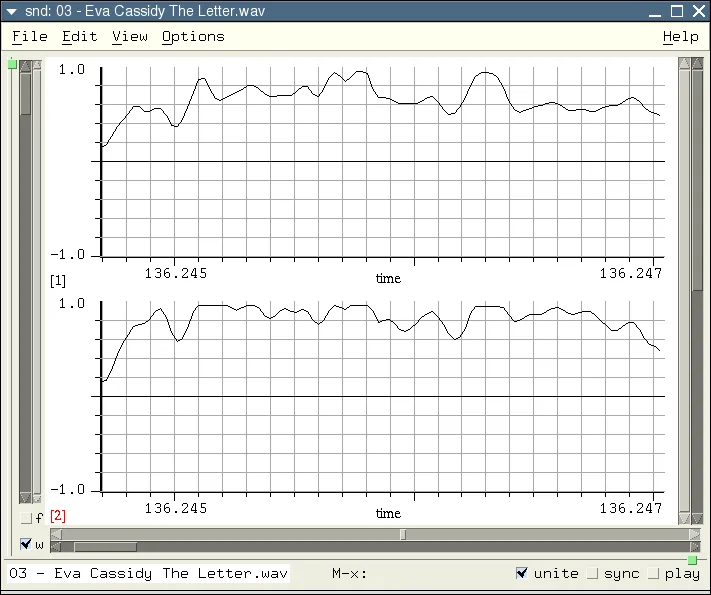The image size is (711, 595).
Task: Open the Help menu
Action: 680,36
